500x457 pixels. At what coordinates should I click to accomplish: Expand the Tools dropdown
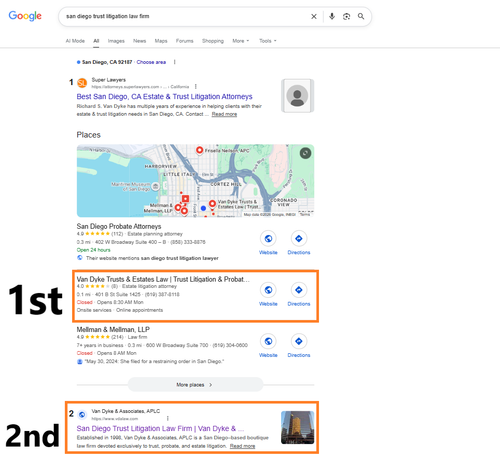(268, 41)
